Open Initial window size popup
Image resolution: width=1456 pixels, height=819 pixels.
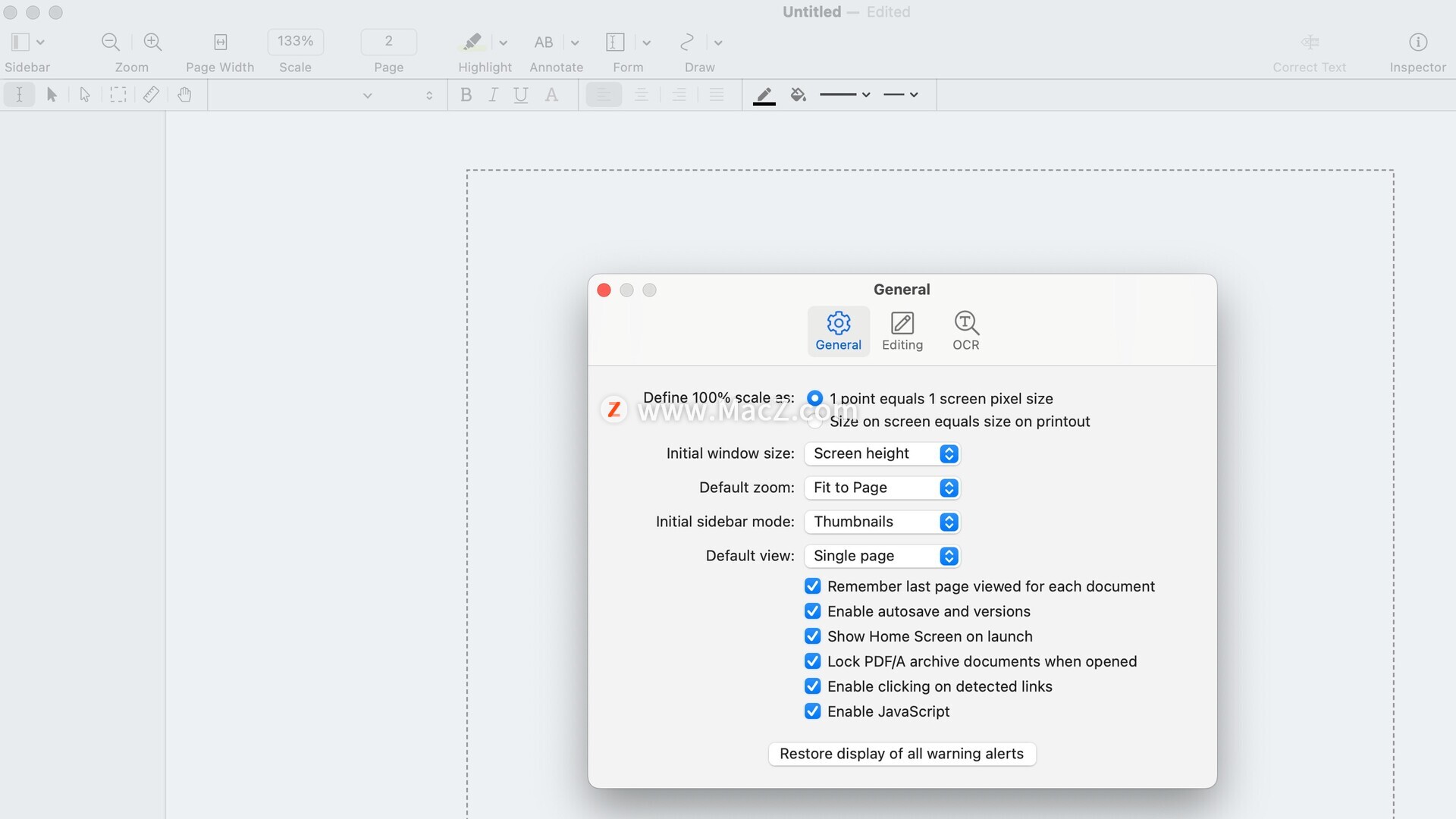pyautogui.click(x=883, y=453)
